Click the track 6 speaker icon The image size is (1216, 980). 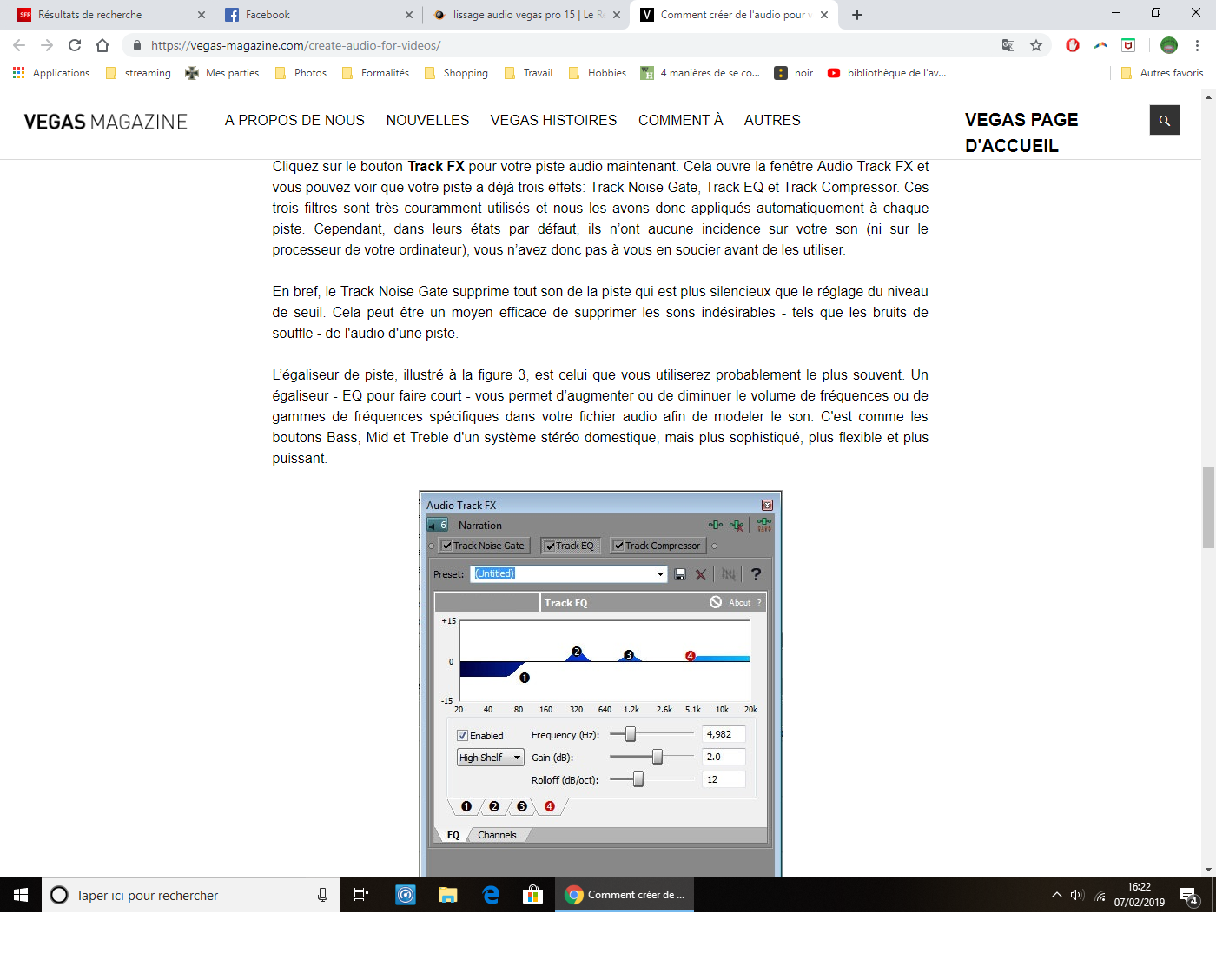click(x=438, y=525)
